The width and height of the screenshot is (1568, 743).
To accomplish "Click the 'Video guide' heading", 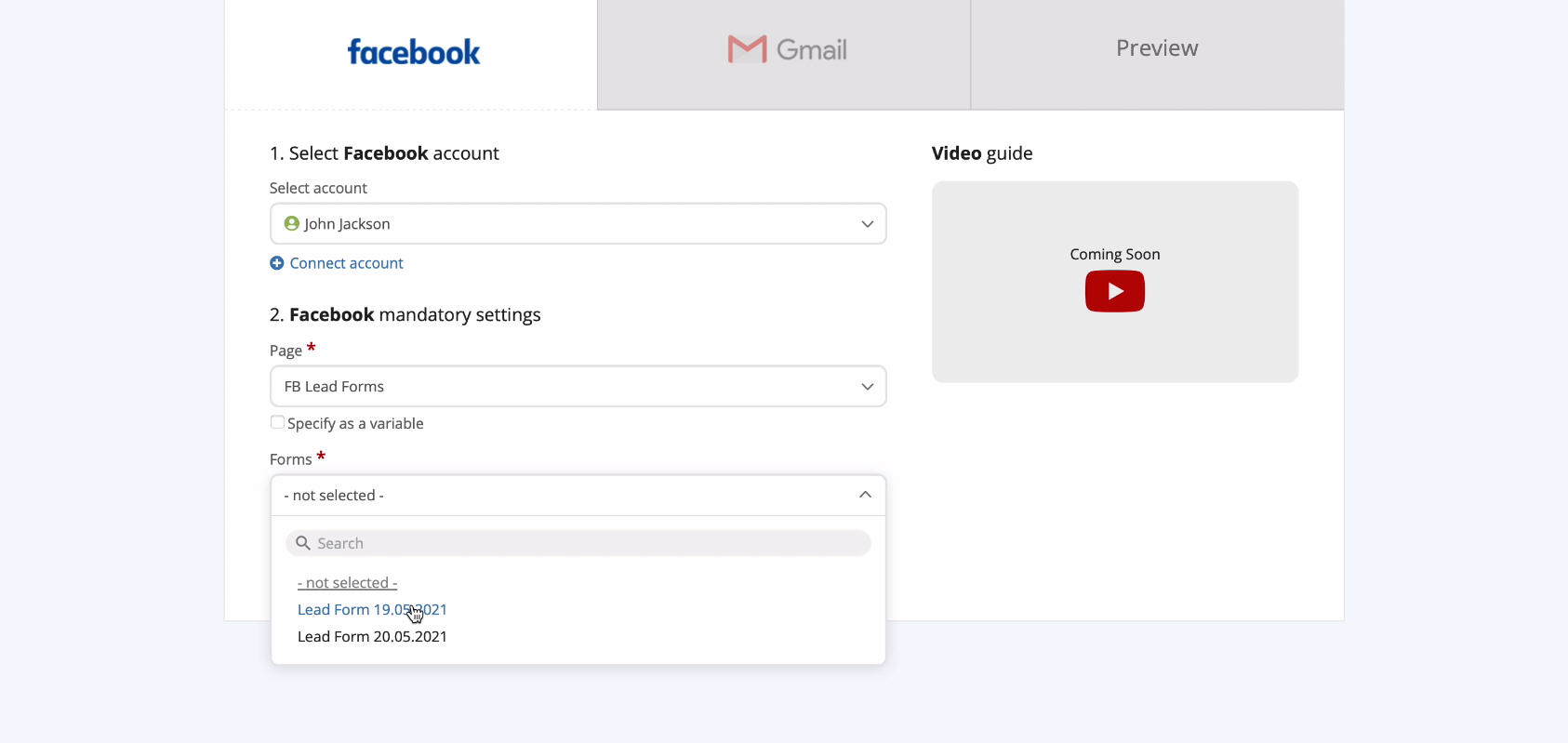I will coord(982,153).
